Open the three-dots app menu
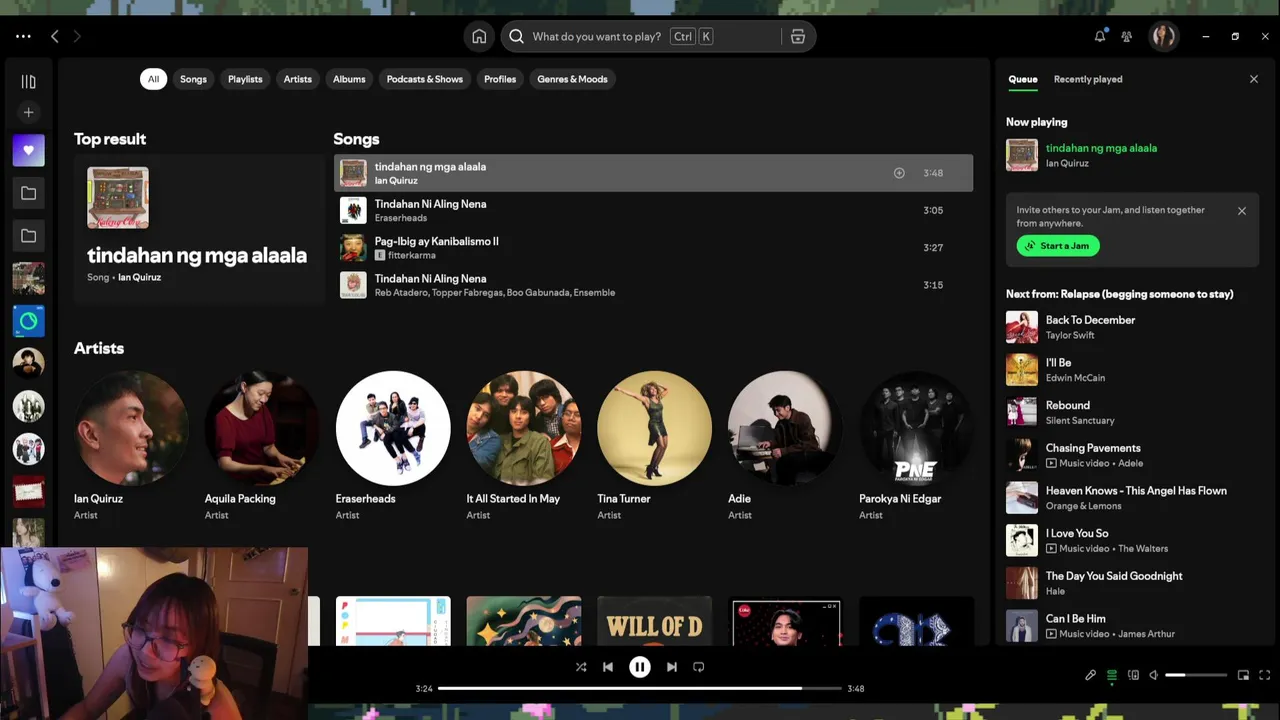Image resolution: width=1280 pixels, height=720 pixels. tap(23, 36)
